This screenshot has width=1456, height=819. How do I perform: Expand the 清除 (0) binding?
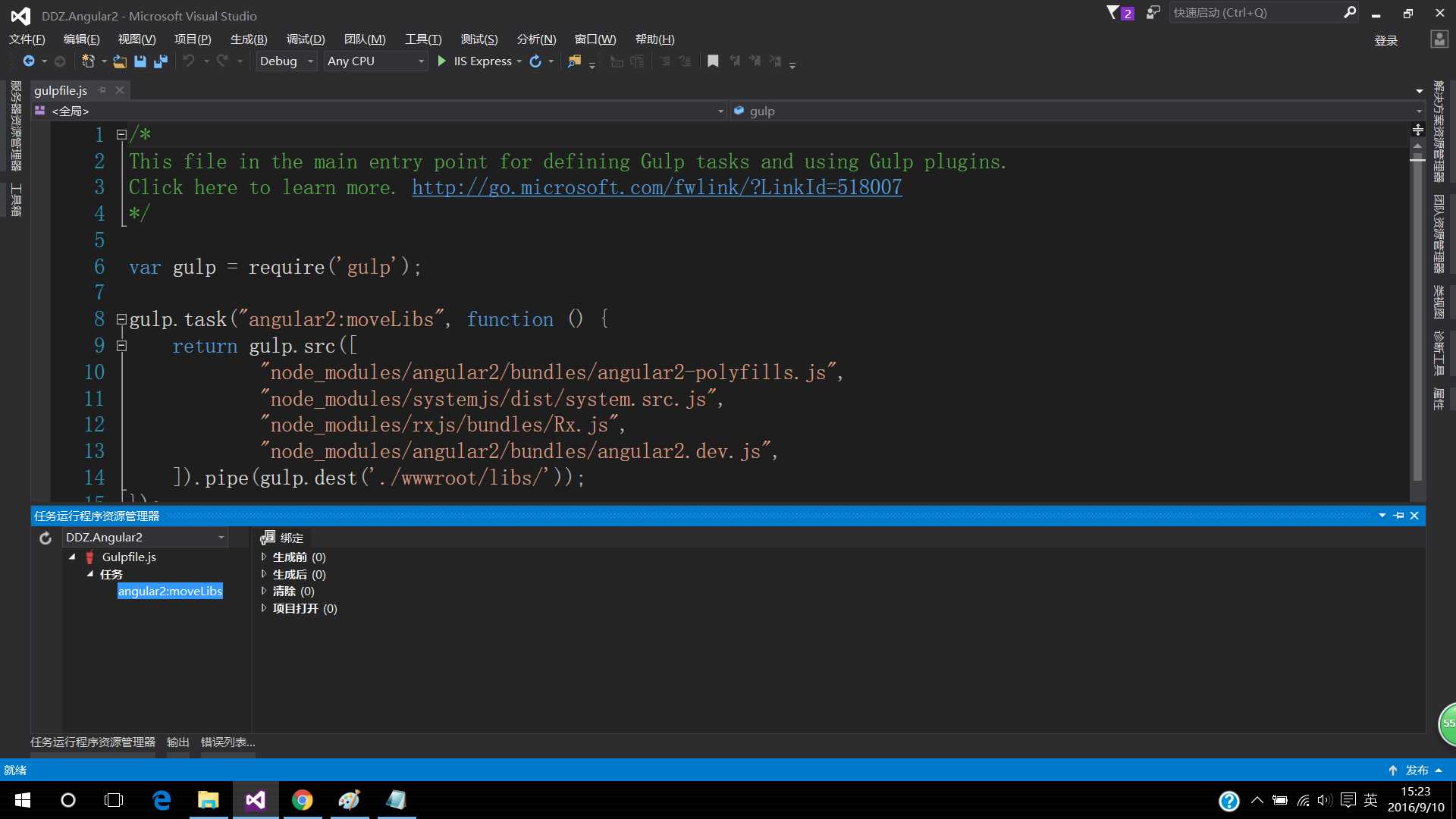264,591
